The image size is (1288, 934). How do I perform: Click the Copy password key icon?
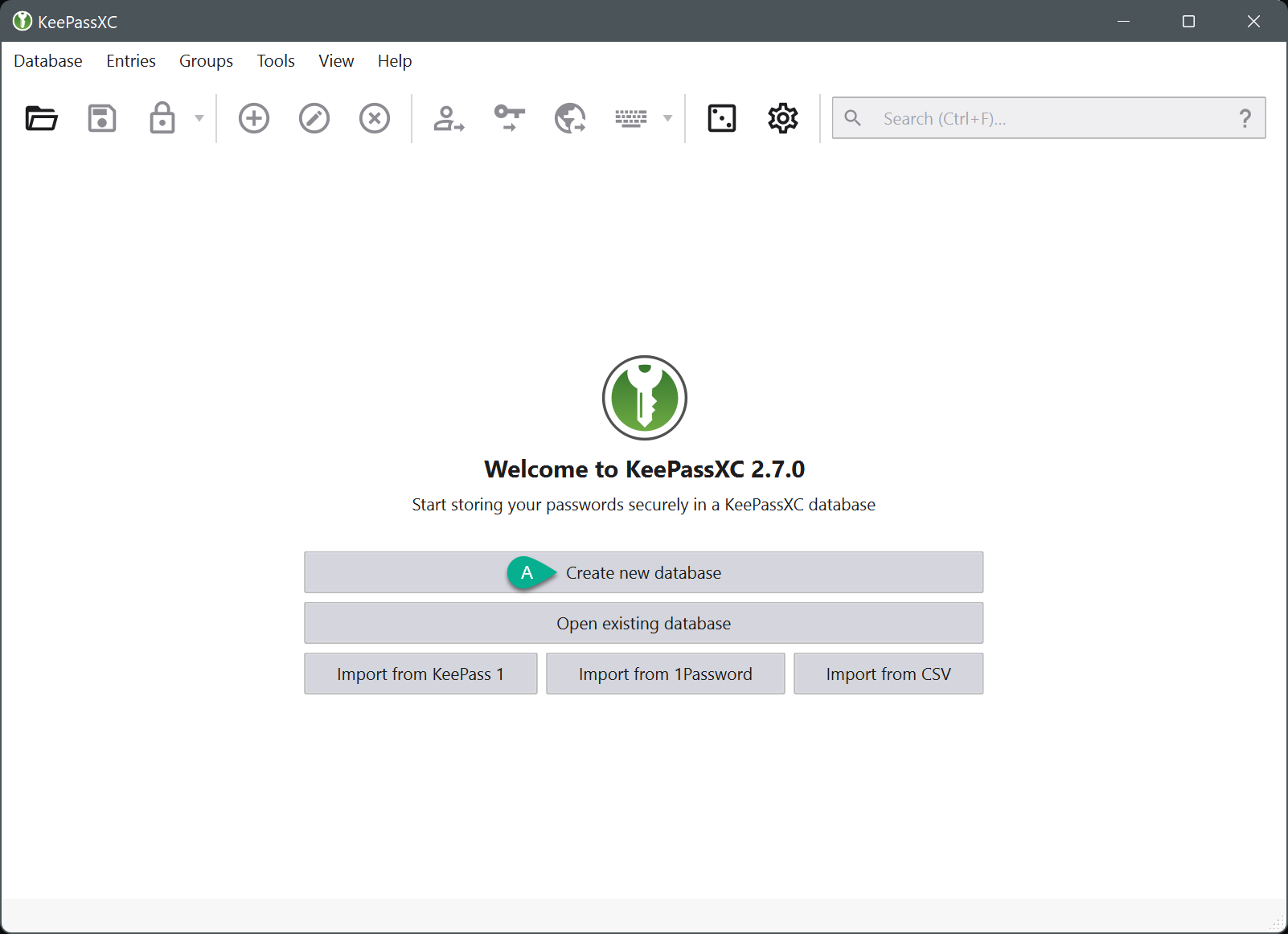[510, 118]
